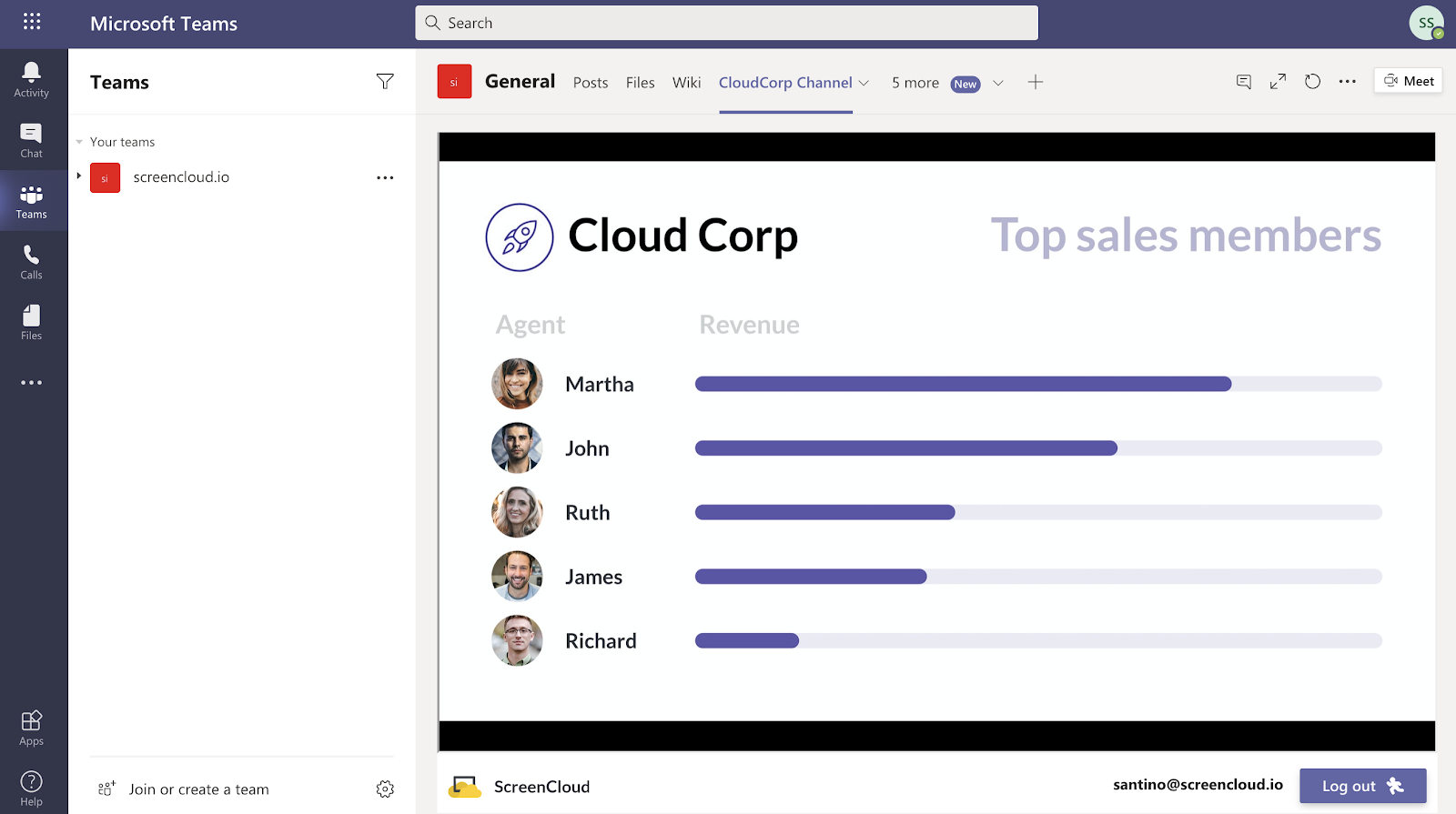1456x814 pixels.
Task: Click the General channel red avatar
Action: tap(454, 82)
